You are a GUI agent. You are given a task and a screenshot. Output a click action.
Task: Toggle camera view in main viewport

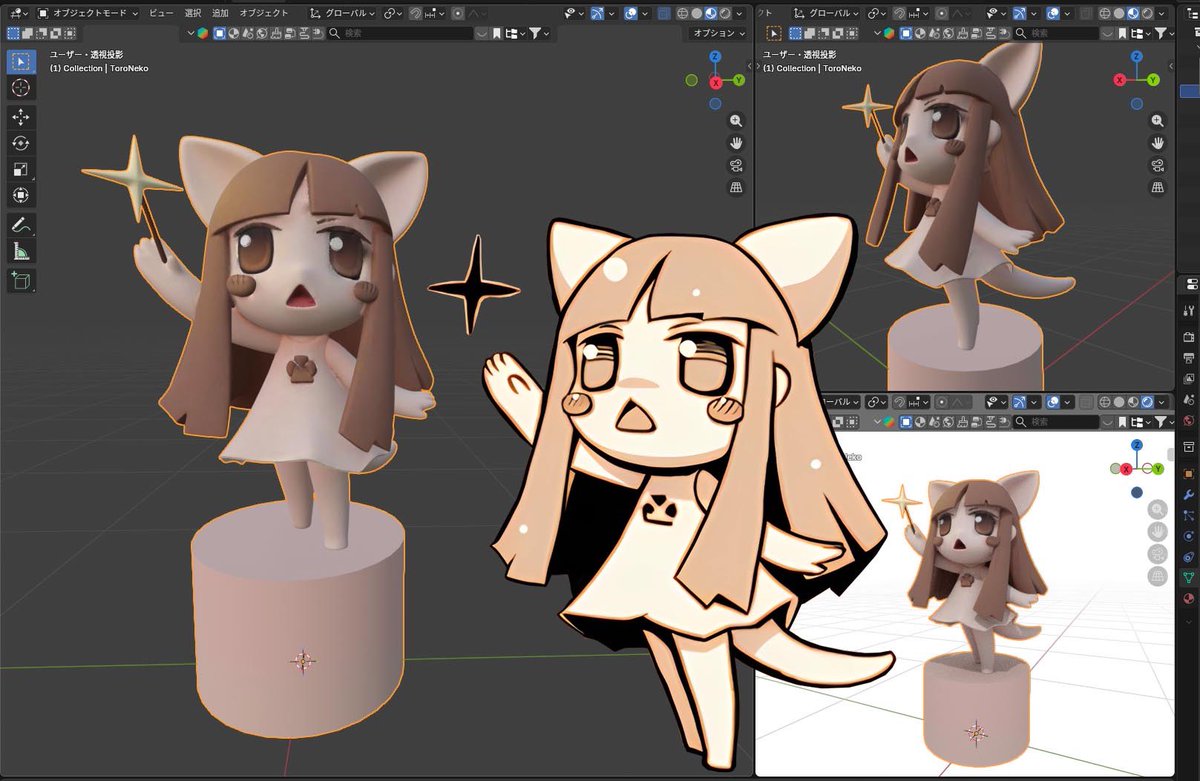coord(736,165)
